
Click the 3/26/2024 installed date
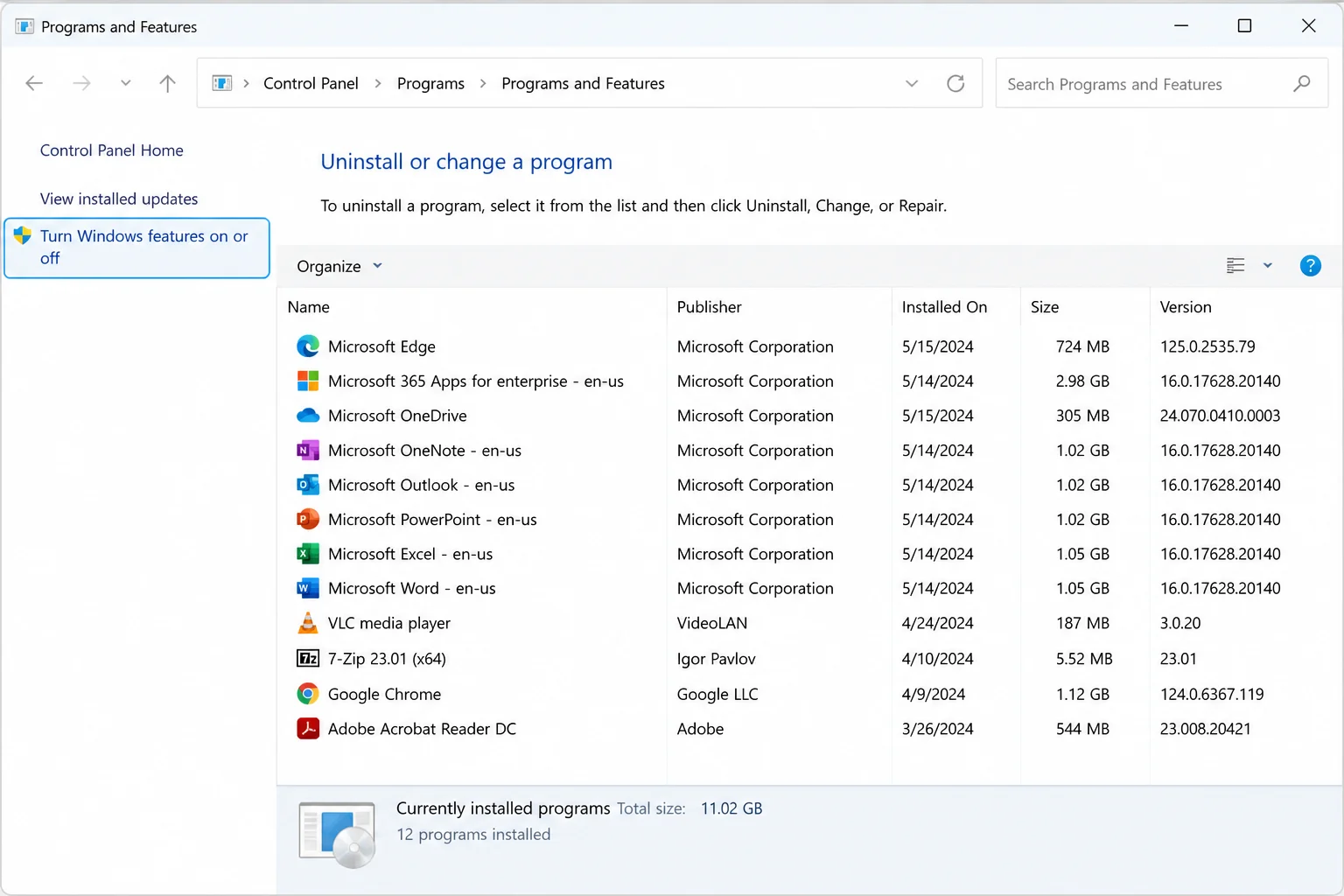937,729
